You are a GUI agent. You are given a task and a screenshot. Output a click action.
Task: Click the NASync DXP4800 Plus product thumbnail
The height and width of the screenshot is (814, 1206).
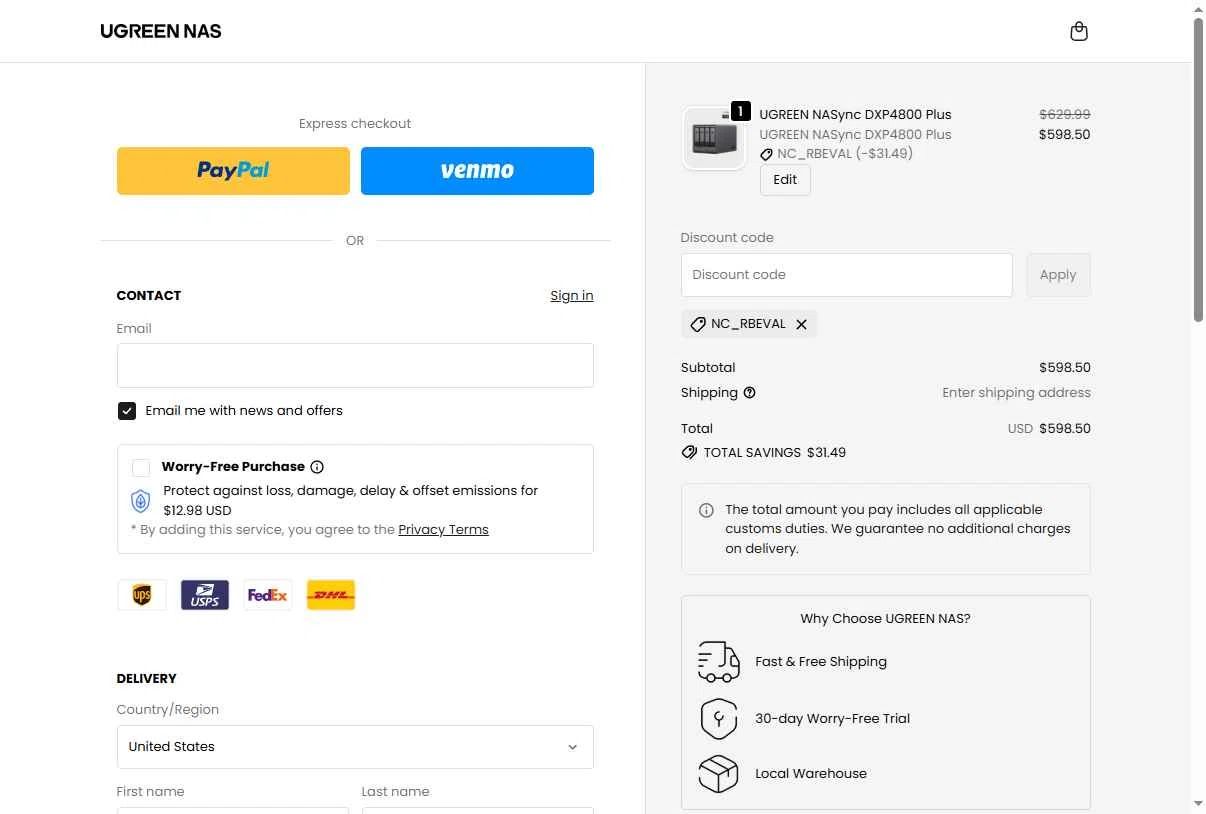tap(714, 138)
